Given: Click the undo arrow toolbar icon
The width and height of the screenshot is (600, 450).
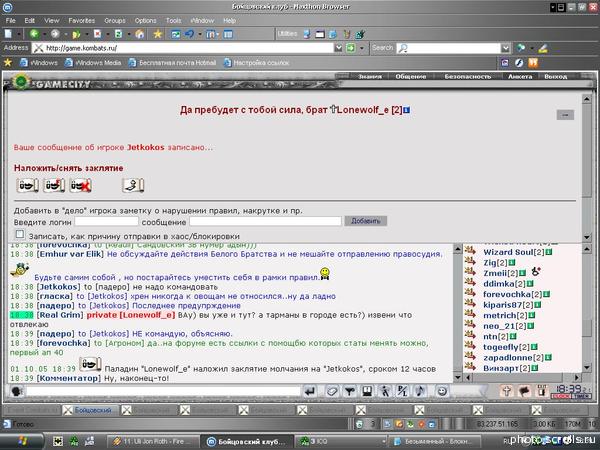Looking at the screenshot, I should click(189, 34).
